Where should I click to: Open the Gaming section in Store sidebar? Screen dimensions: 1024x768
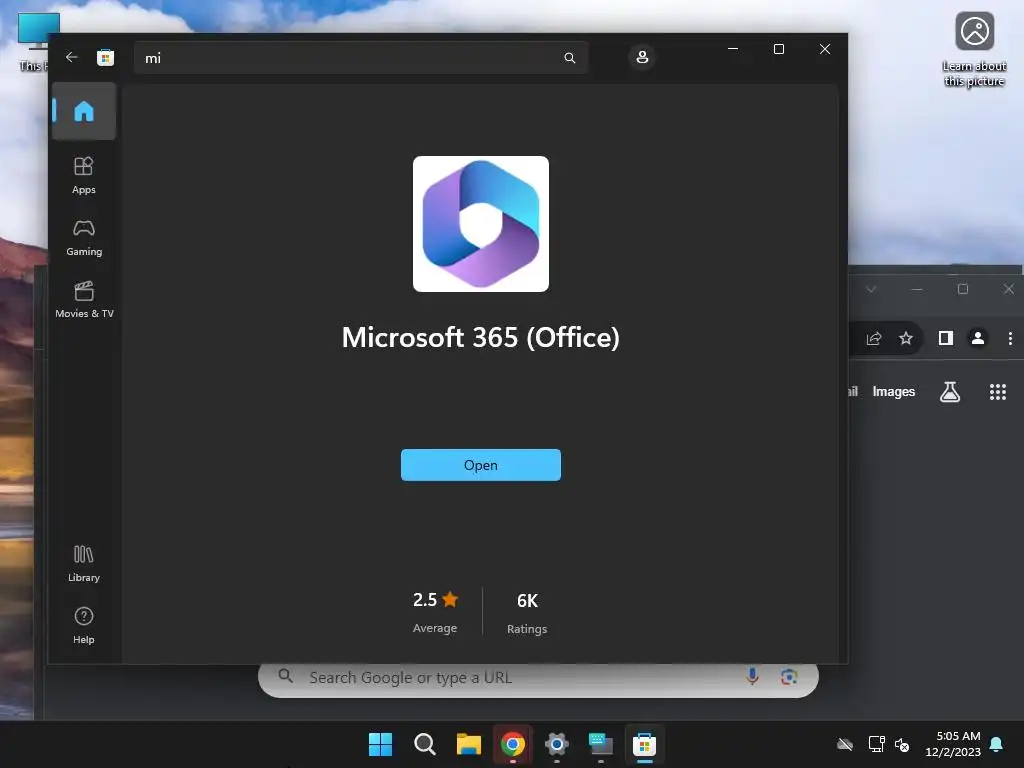[84, 238]
